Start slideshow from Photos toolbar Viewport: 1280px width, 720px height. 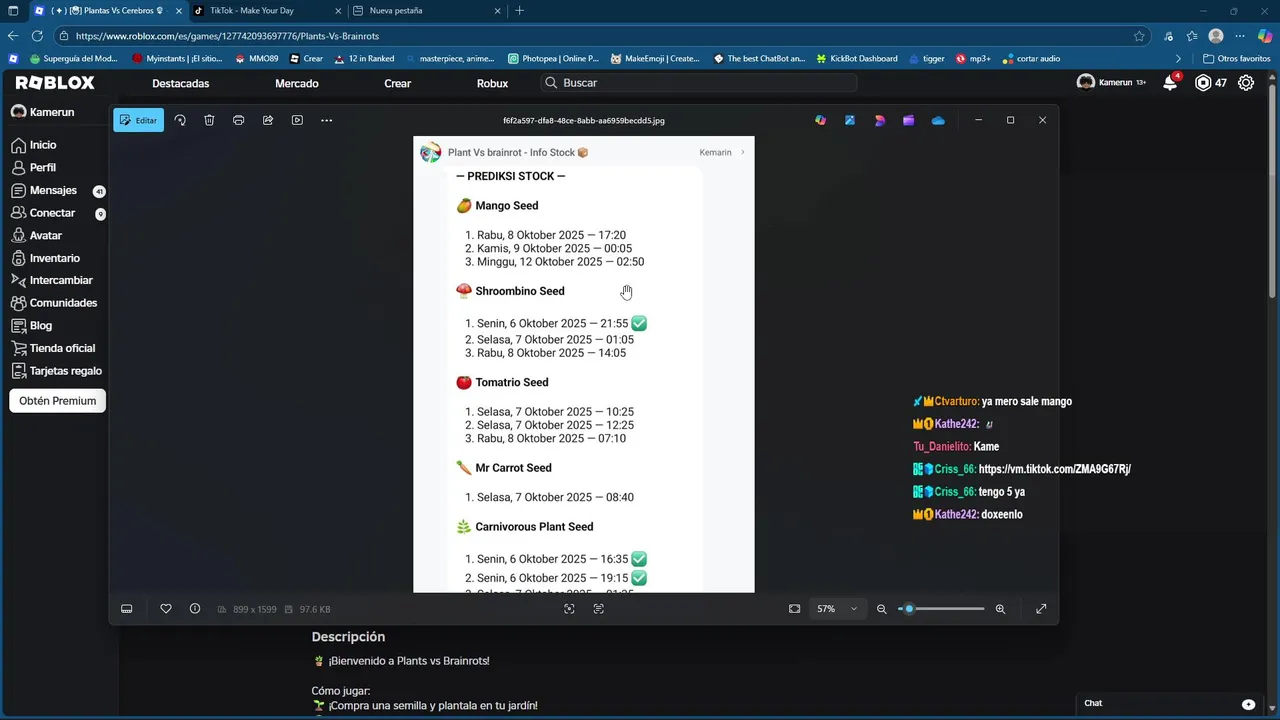(297, 120)
